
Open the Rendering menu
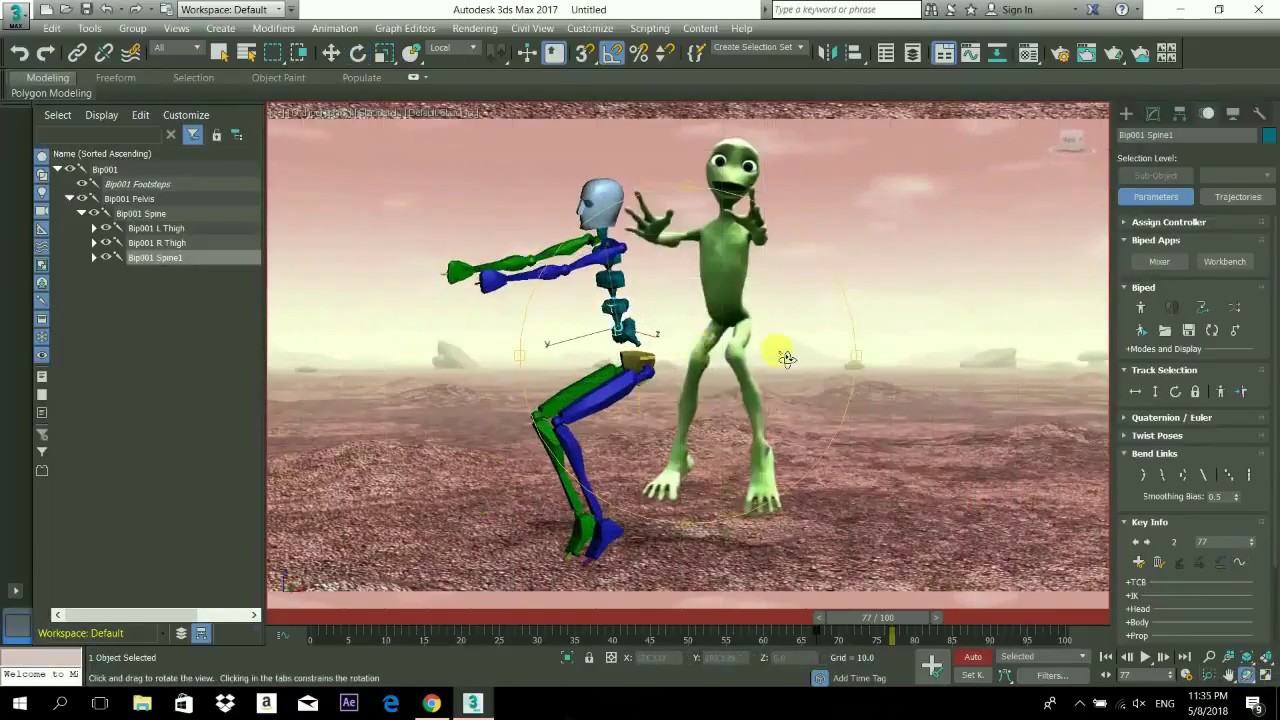[x=474, y=28]
